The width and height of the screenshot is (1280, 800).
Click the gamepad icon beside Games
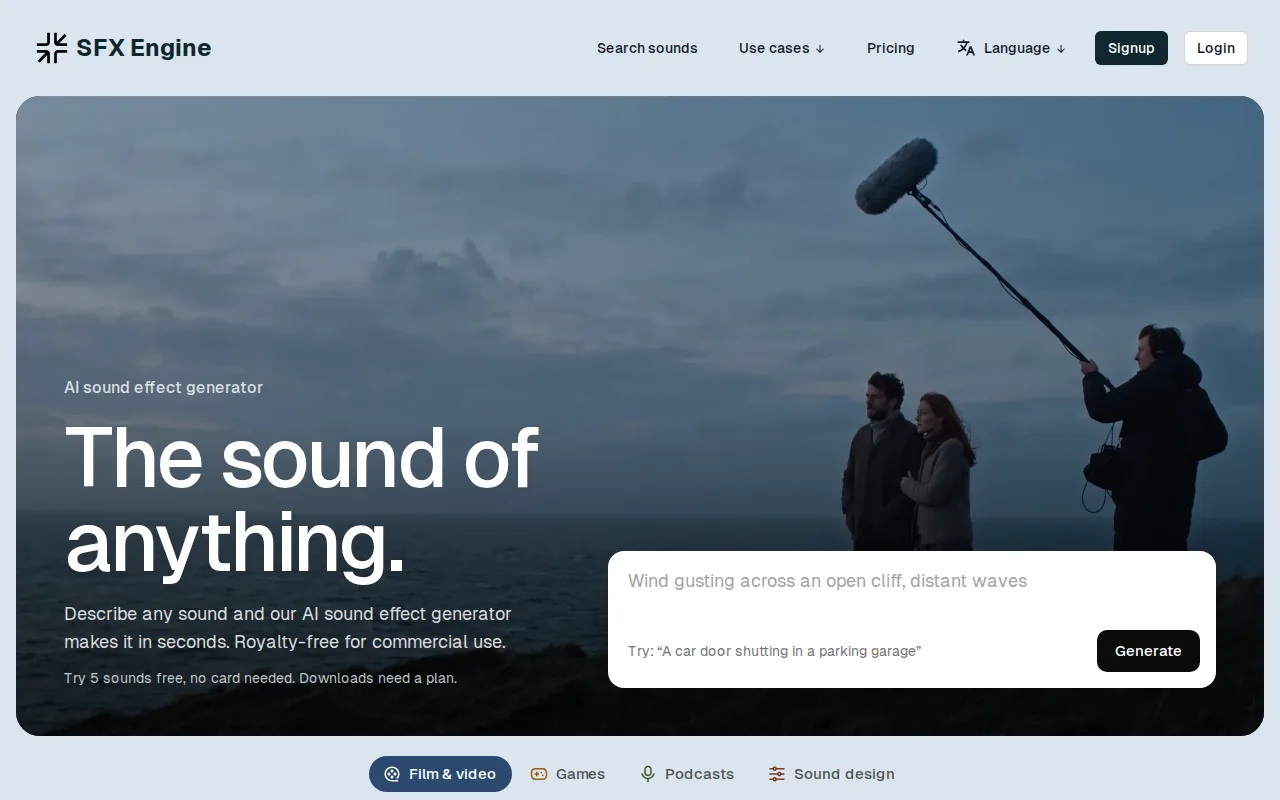(x=539, y=774)
